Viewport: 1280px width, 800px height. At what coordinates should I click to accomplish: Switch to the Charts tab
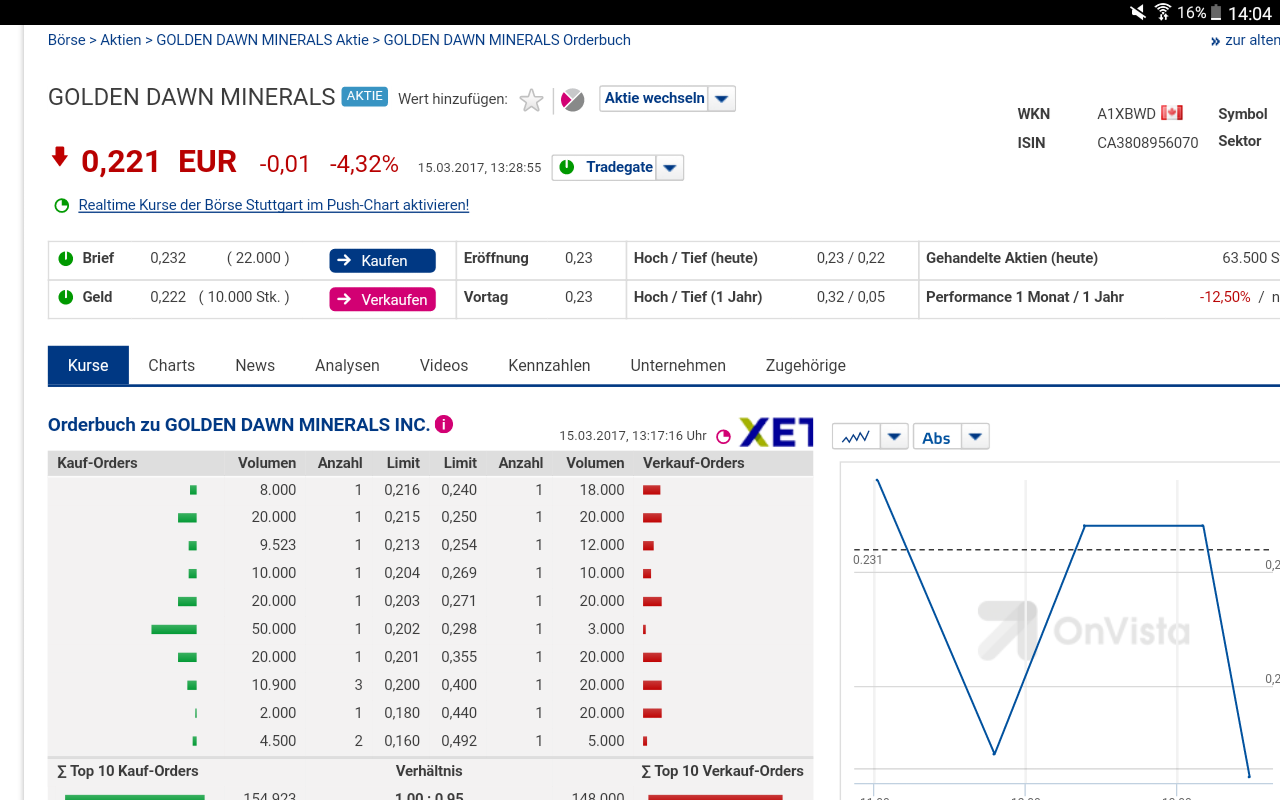point(171,366)
